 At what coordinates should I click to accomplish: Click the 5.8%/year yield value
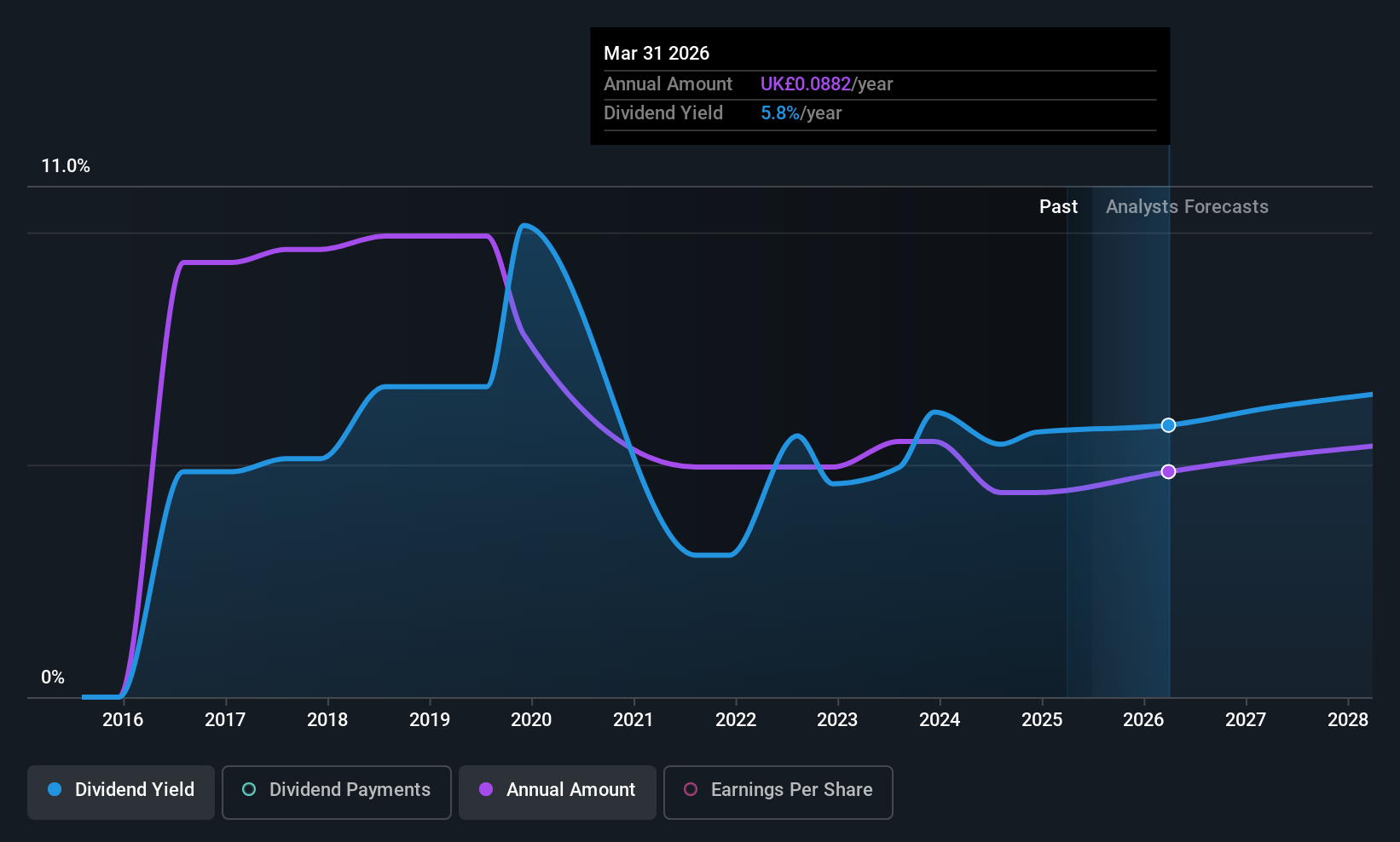[801, 113]
